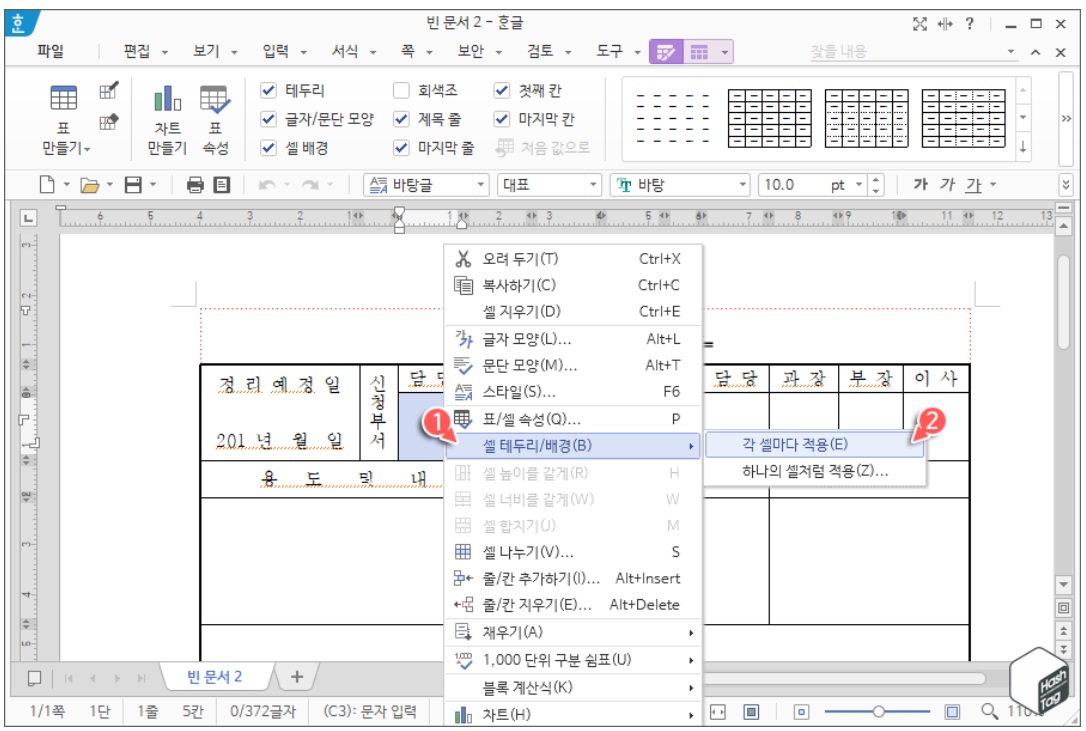Select 줄/칸 추가하기(I) in context menu

click(x=572, y=579)
